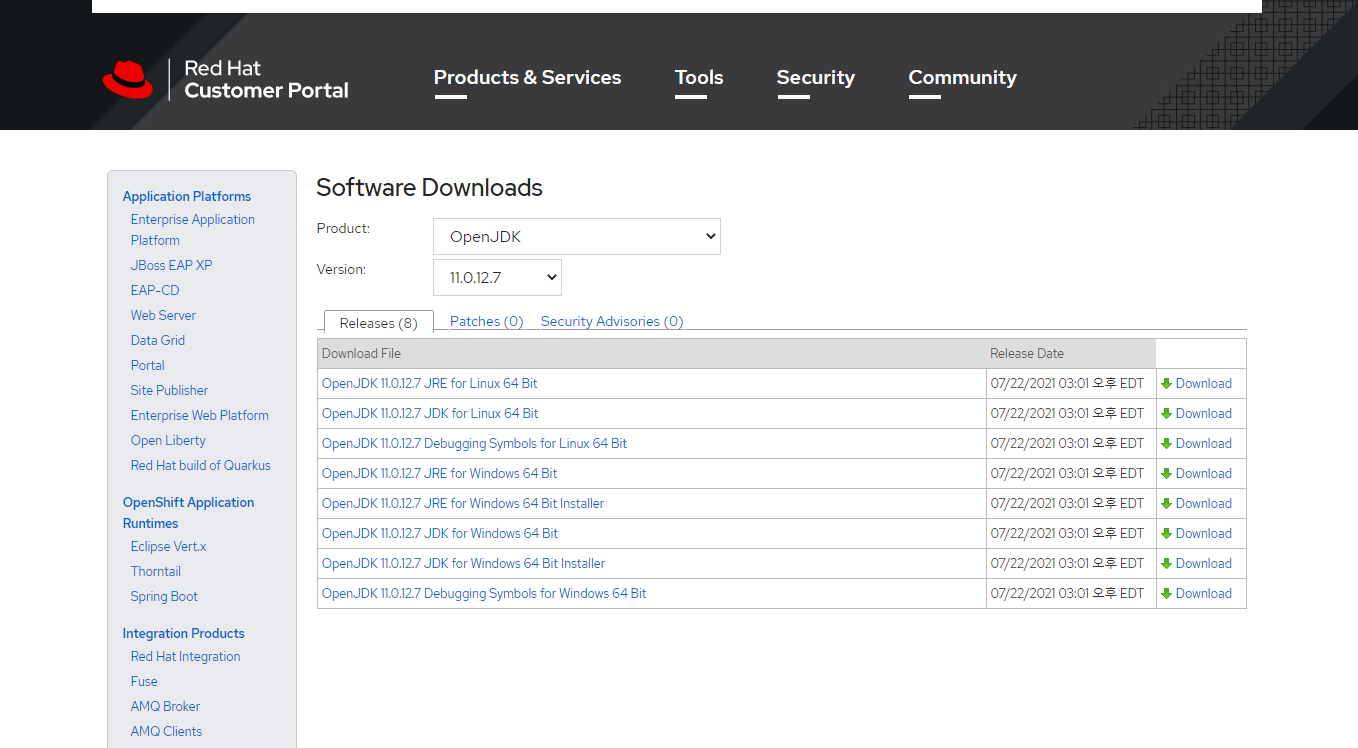Open OpenJDK 11.0.12.7 JDK for Linux 64 Bit

point(430,414)
